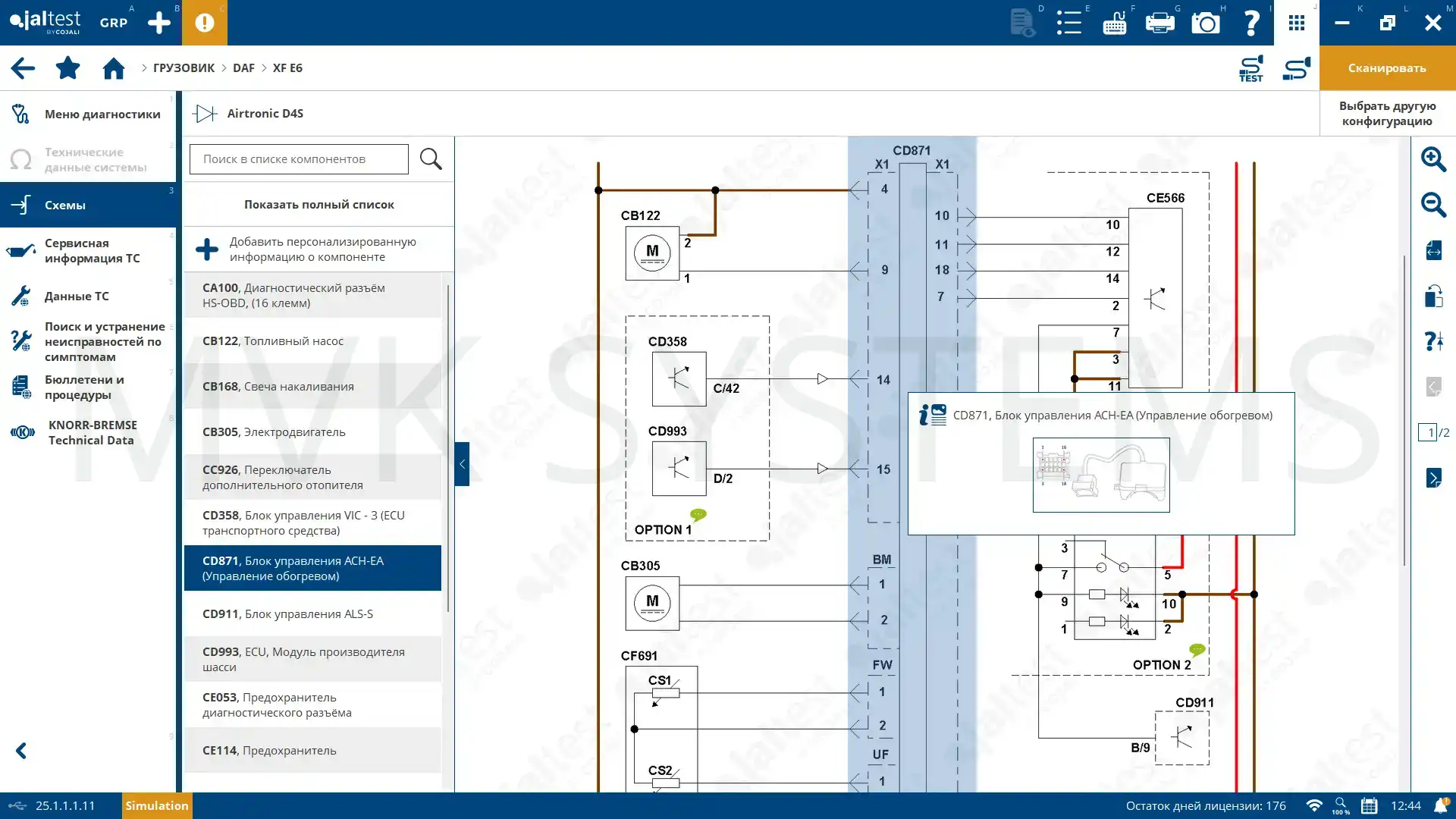
Task: Select CD871 Блок управления ACH-EA in list
Action: 312,568
